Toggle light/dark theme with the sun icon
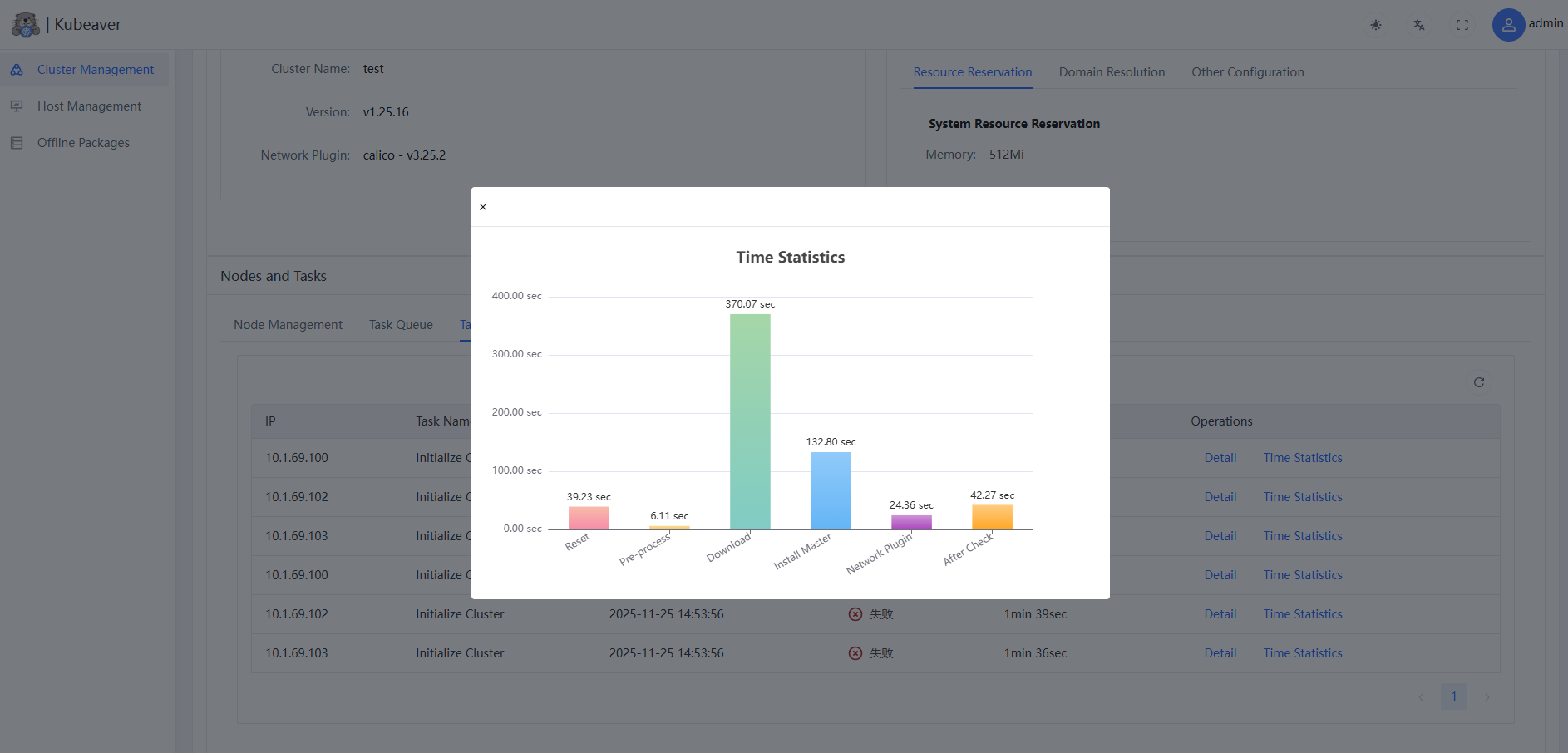This screenshot has height=753, width=1568. (1376, 25)
